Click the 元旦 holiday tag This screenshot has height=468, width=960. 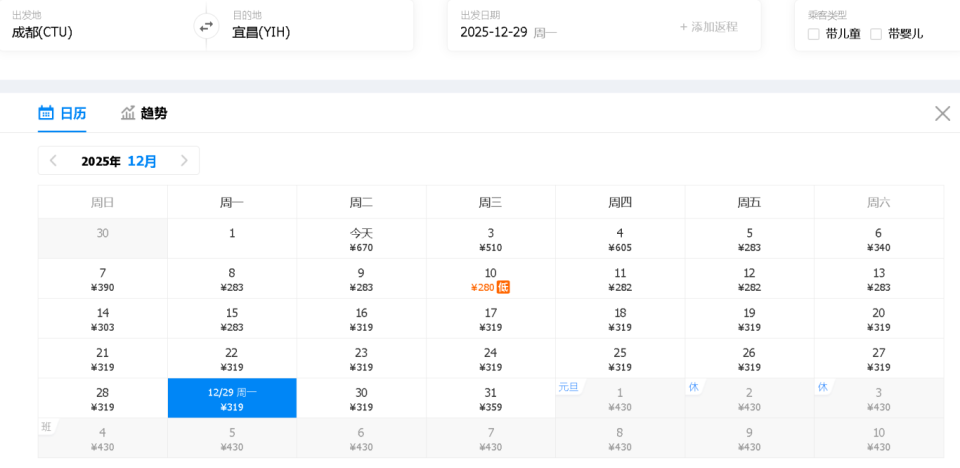pos(568,387)
